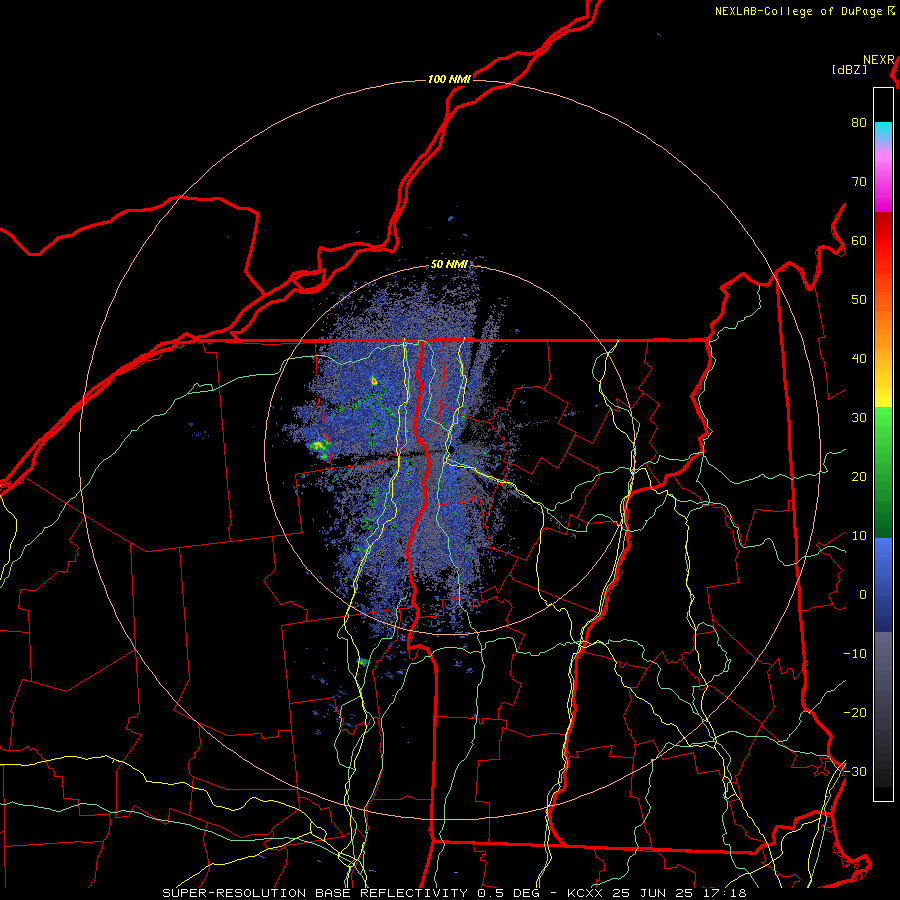Click the 40 dBZ scale value
The width and height of the screenshot is (900, 900).
(x=859, y=359)
